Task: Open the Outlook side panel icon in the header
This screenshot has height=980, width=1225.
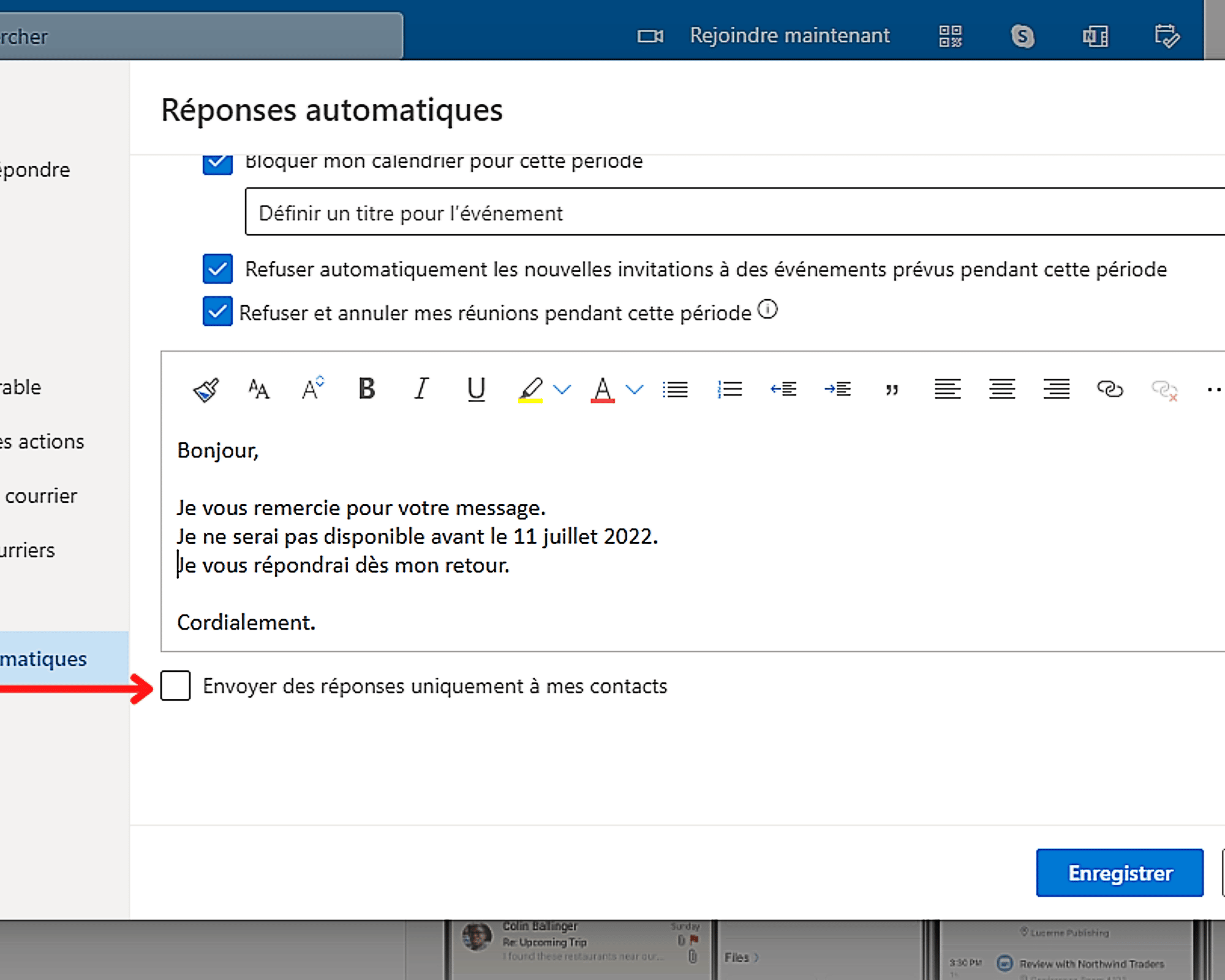Action: tap(1095, 36)
